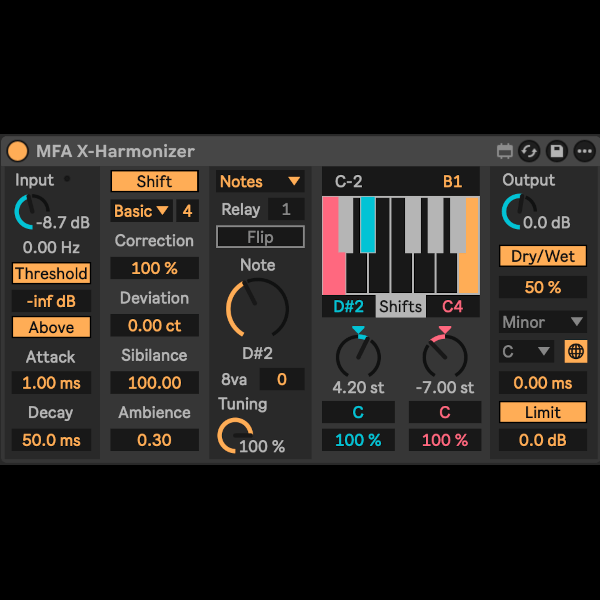This screenshot has height=600, width=600.
Task: Select the D#2 tab under the keyboard
Action: [x=349, y=306]
